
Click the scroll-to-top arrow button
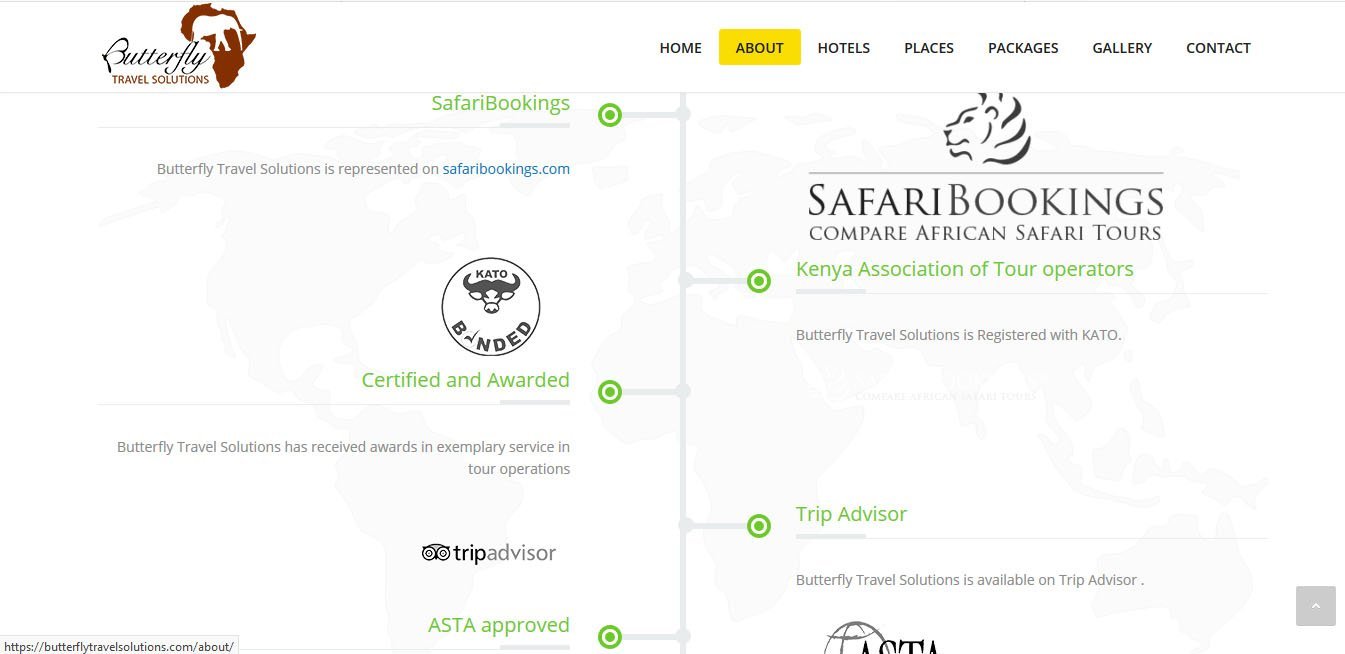(1316, 606)
